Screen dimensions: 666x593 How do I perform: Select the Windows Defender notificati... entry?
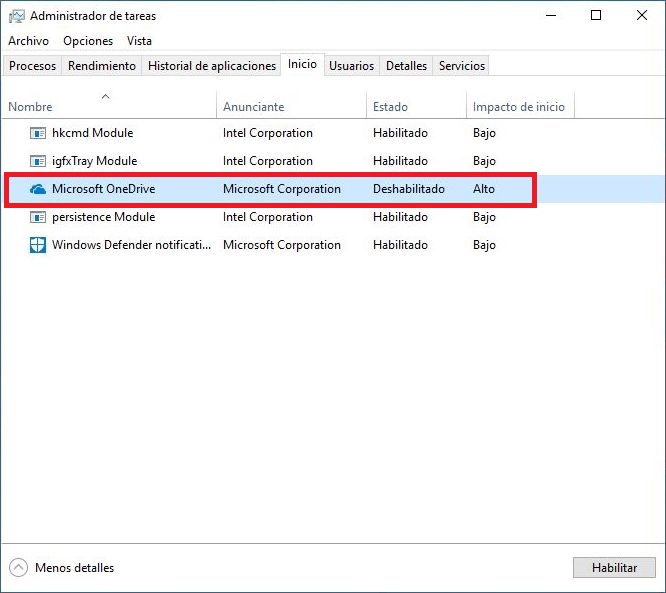(x=132, y=245)
